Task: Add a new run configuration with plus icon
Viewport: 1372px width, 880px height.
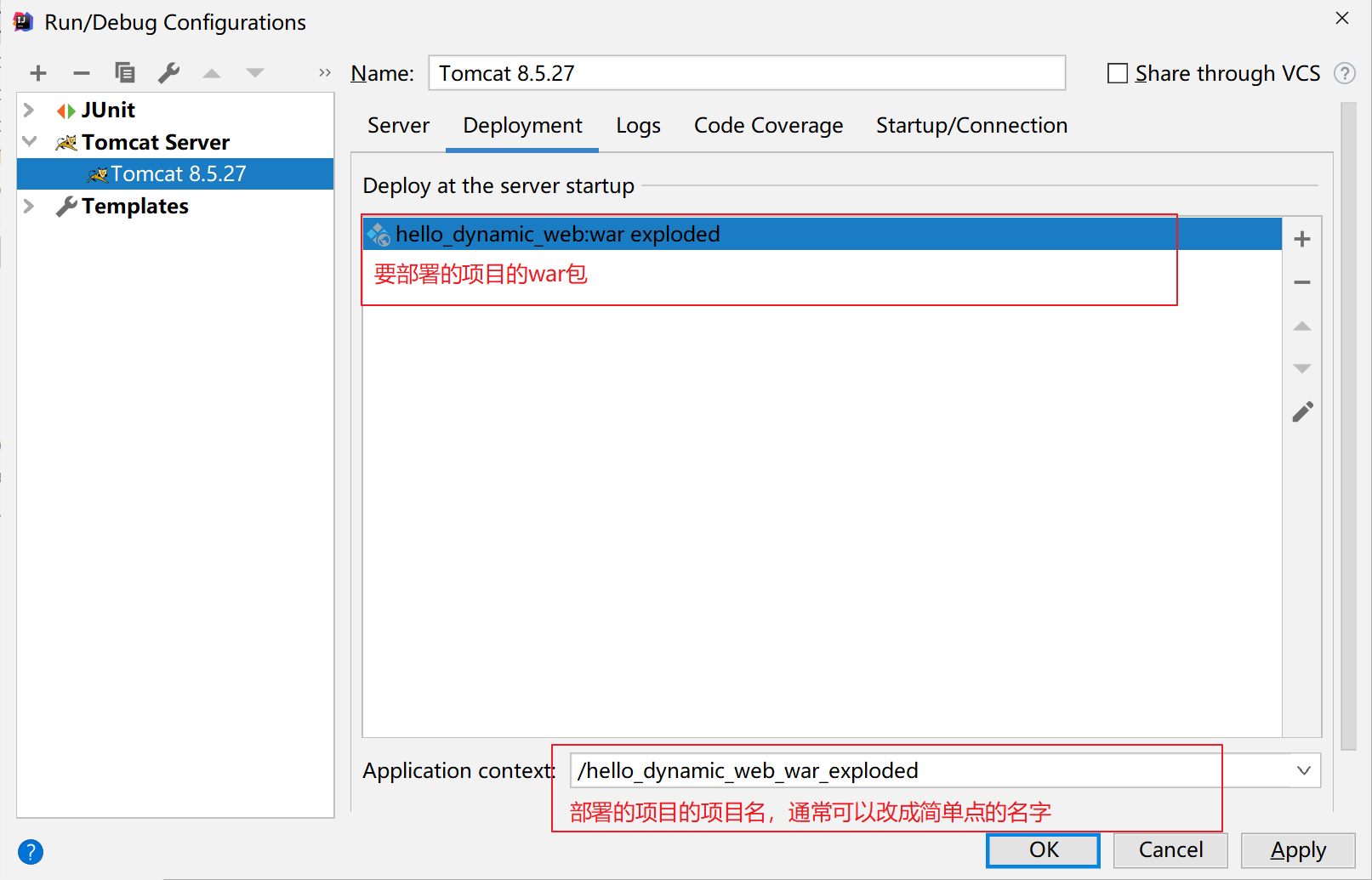Action: (38, 73)
